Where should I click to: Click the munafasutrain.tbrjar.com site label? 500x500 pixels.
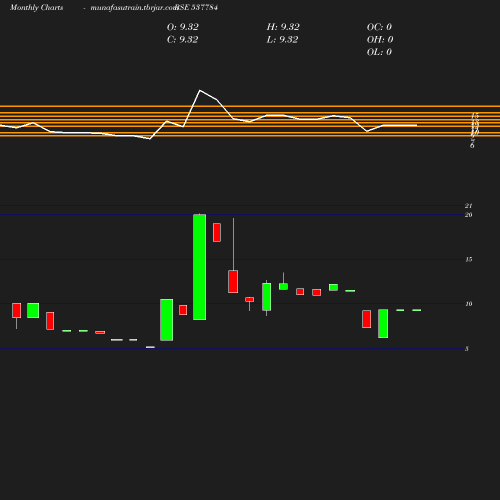click(x=134, y=8)
